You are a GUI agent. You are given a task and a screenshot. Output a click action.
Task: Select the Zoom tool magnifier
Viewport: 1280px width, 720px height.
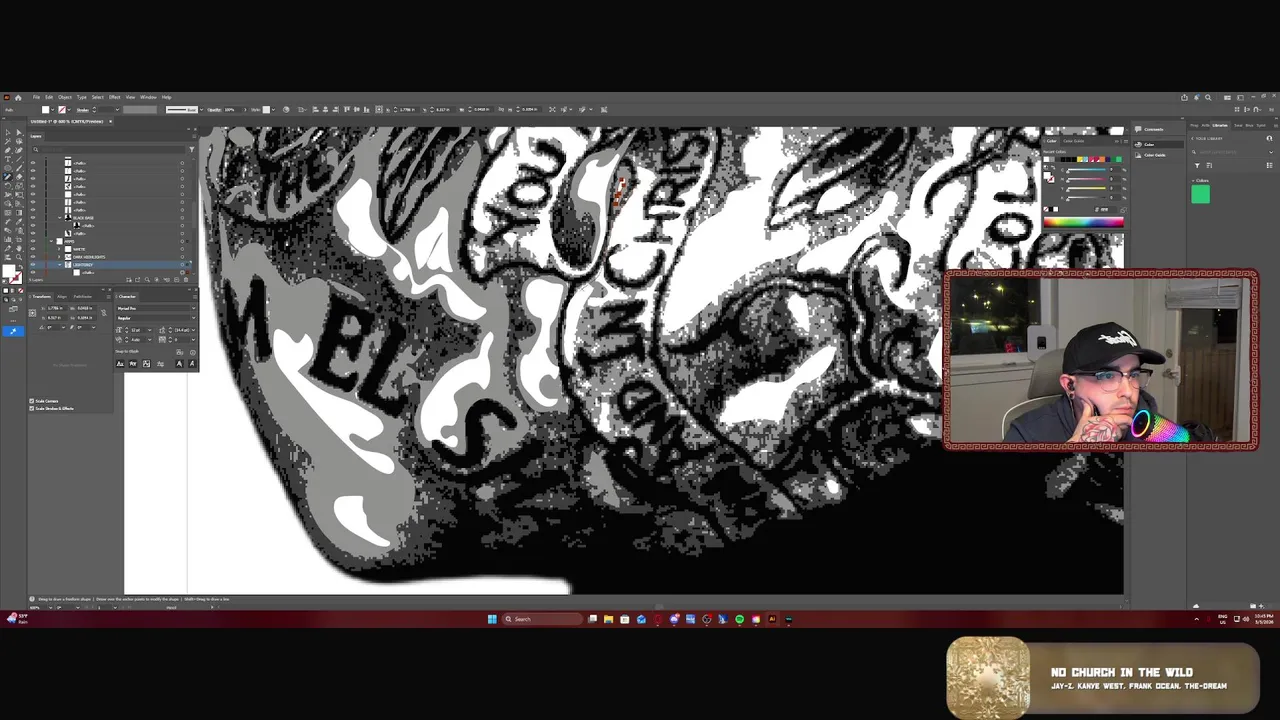click(x=19, y=257)
